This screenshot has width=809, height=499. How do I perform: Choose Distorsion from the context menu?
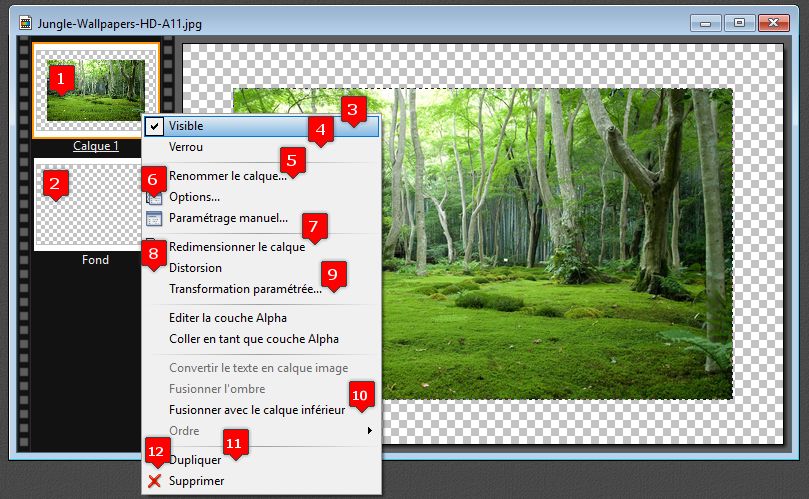pos(195,268)
